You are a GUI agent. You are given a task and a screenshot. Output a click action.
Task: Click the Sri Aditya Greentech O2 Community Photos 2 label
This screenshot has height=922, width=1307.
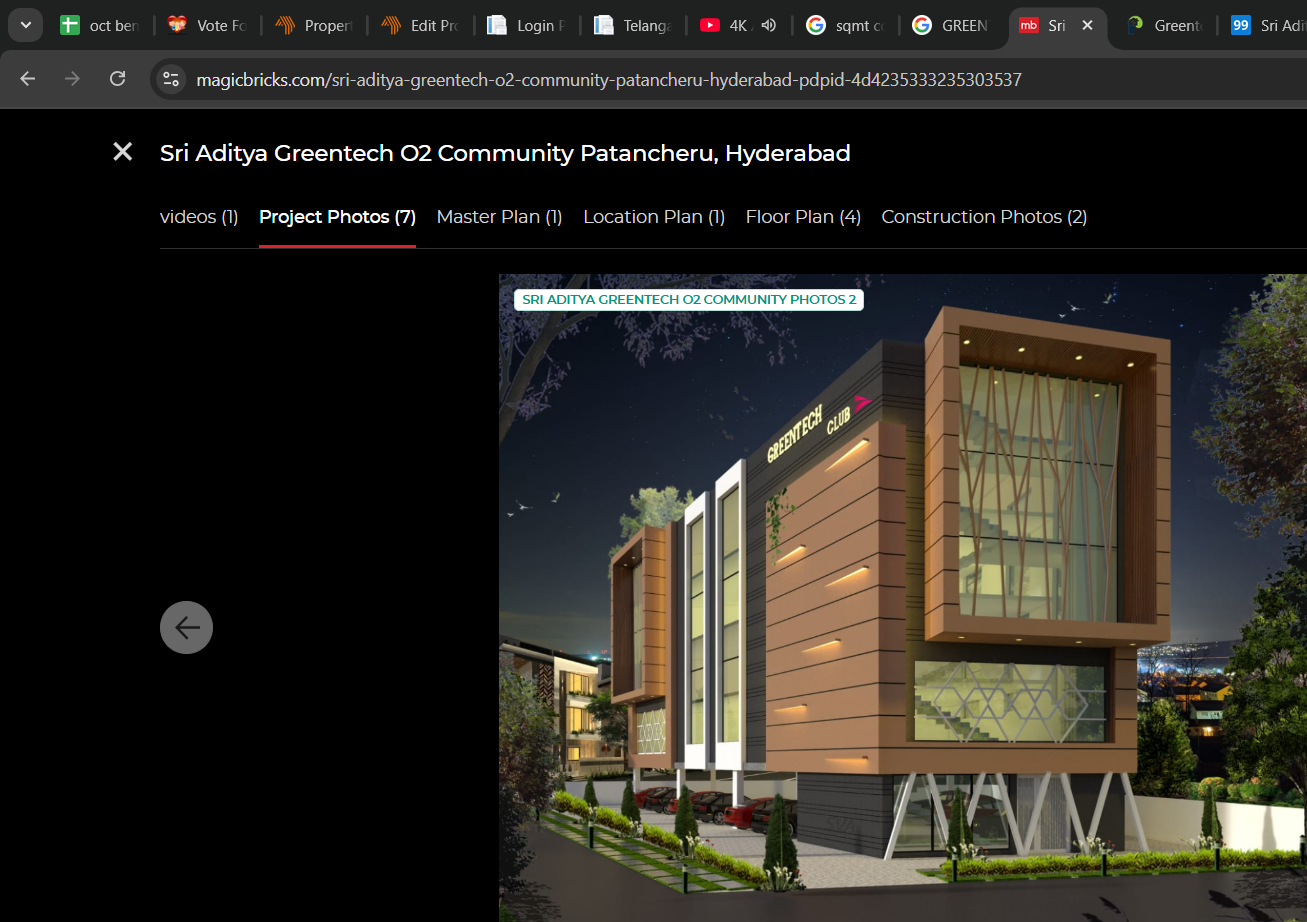tap(688, 300)
